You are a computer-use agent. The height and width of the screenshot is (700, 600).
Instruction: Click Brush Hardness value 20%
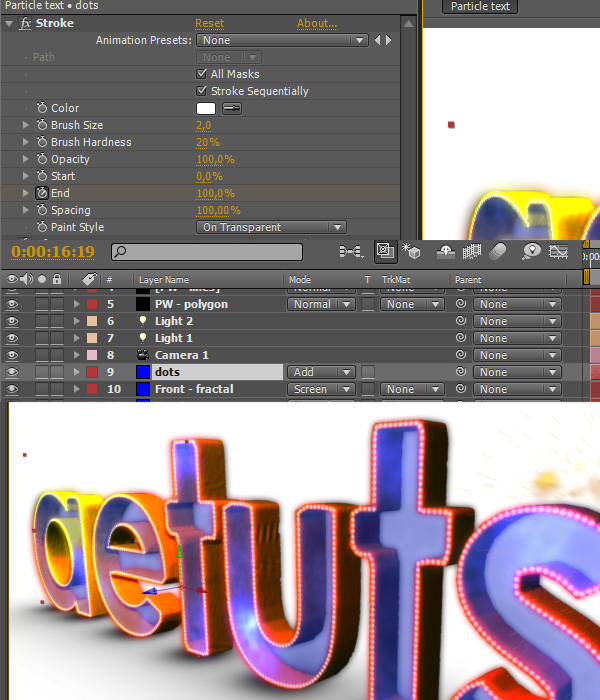pyautogui.click(x=208, y=142)
